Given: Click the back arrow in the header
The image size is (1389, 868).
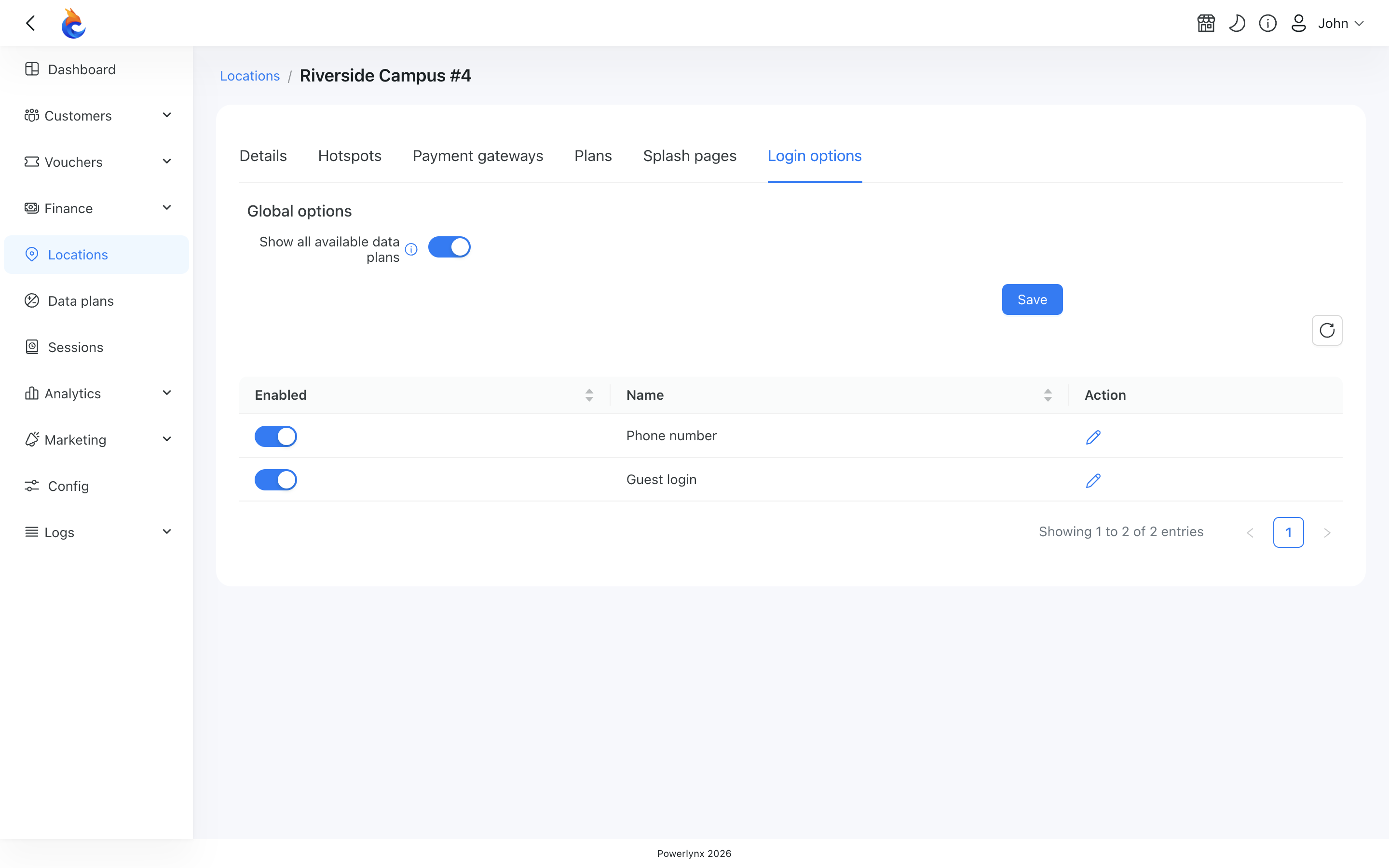Looking at the screenshot, I should [x=31, y=23].
